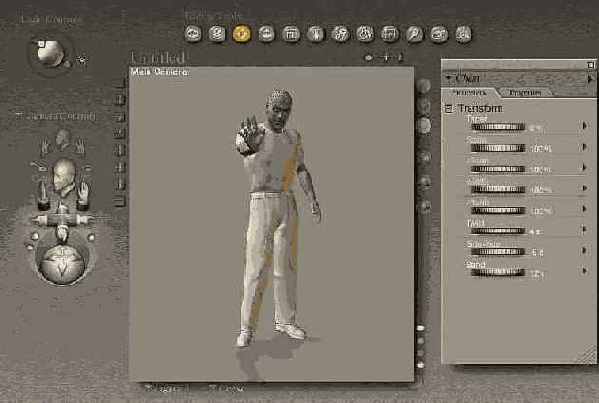Image resolution: width=599 pixels, height=403 pixels.
Task: Open the Taper dial options arrow
Action: coord(584,126)
